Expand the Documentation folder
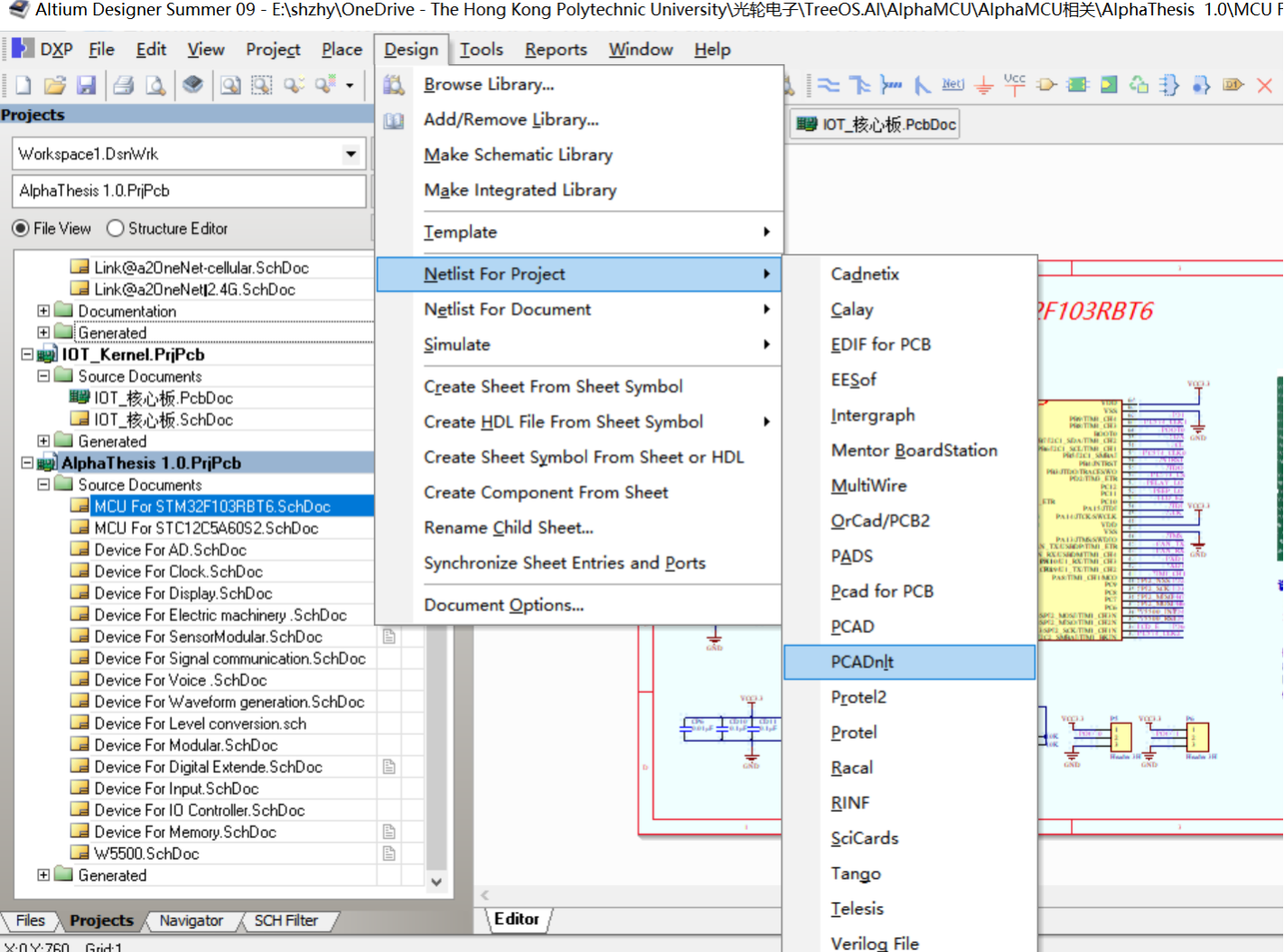The image size is (1284, 952). pos(42,311)
